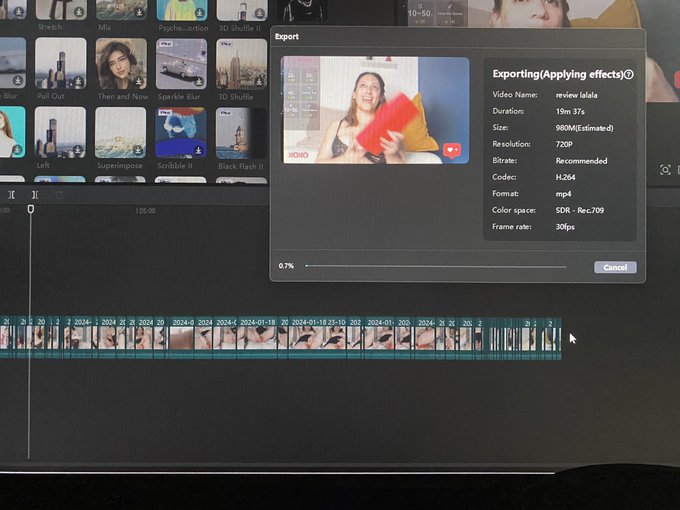The height and width of the screenshot is (510, 680).
Task: Click the resolution value 720P
Action: pyautogui.click(x=564, y=144)
